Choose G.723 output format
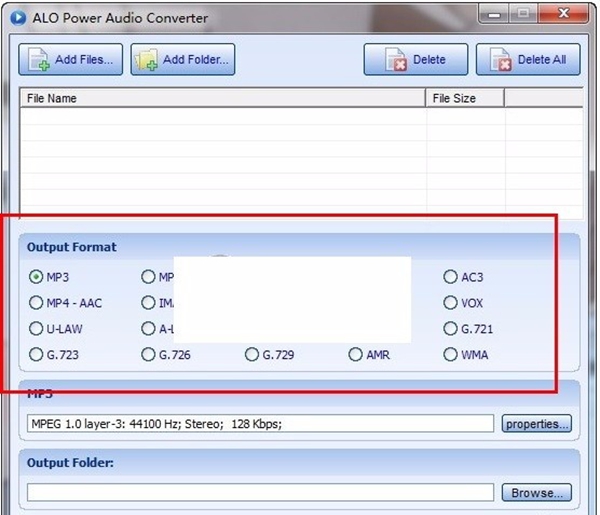Viewport: 600px width, 515px height. point(54,355)
